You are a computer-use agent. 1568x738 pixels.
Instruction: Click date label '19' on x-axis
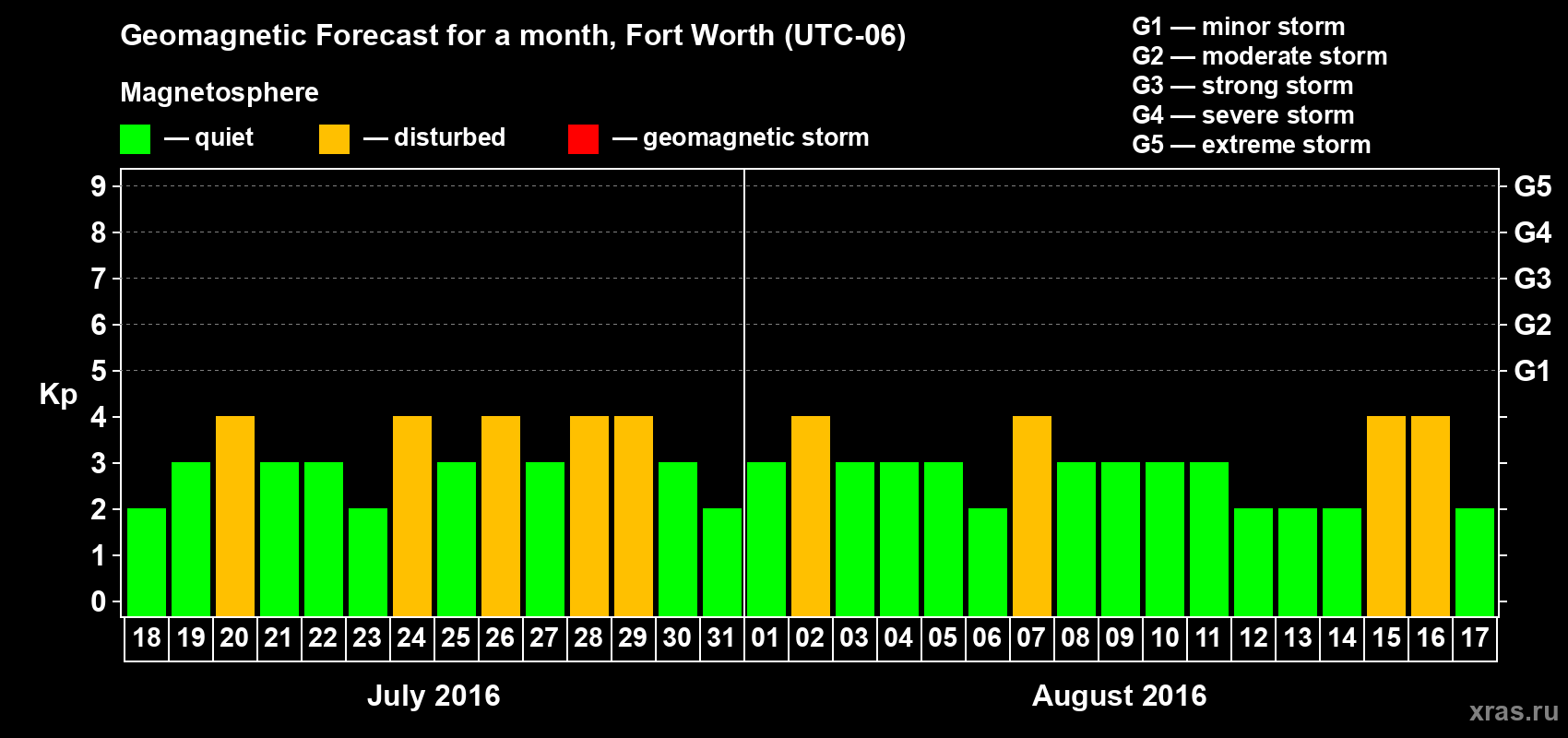click(x=191, y=638)
